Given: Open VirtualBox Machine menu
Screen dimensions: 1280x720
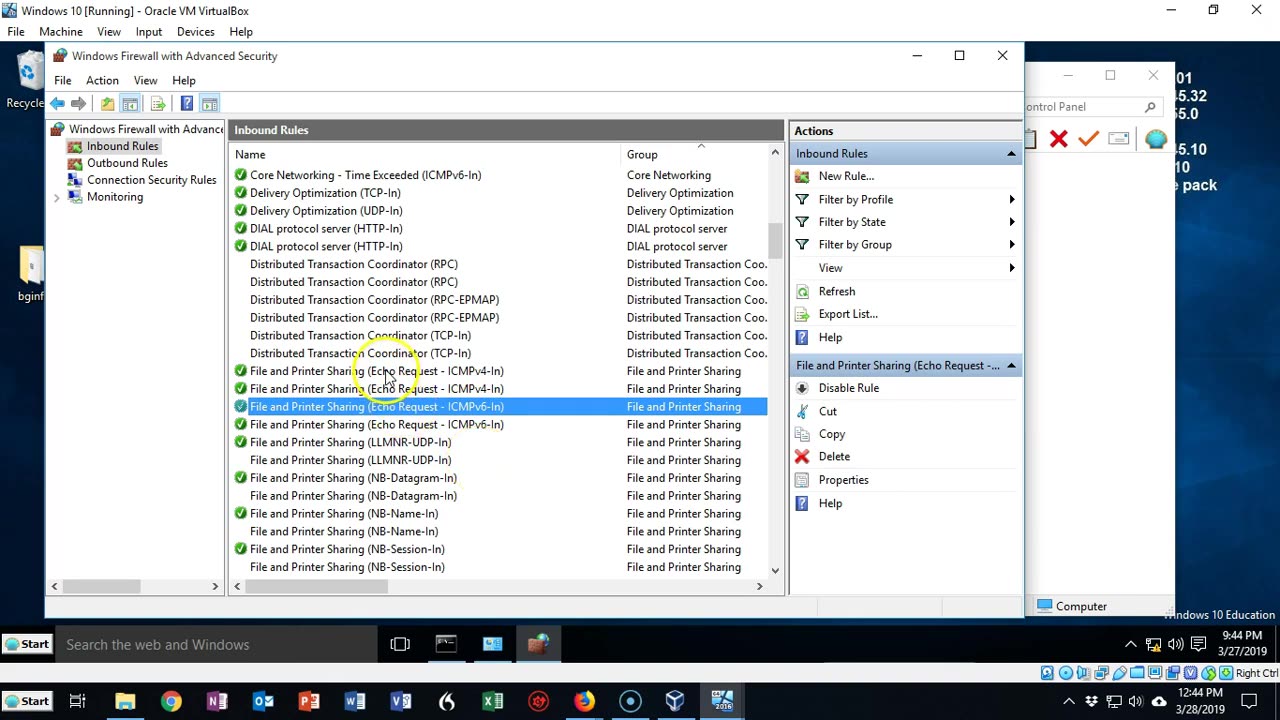Looking at the screenshot, I should (x=61, y=32).
